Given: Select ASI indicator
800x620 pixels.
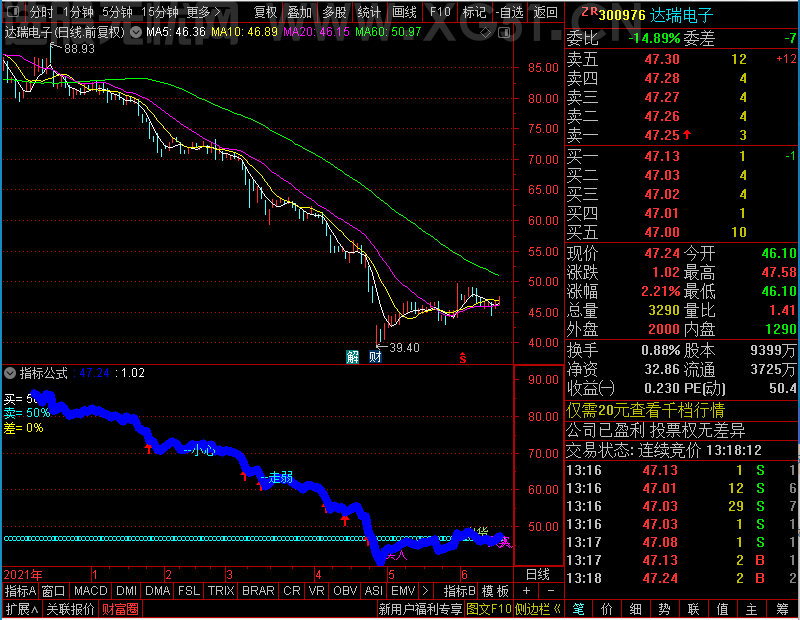Looking at the screenshot, I should point(374,591).
